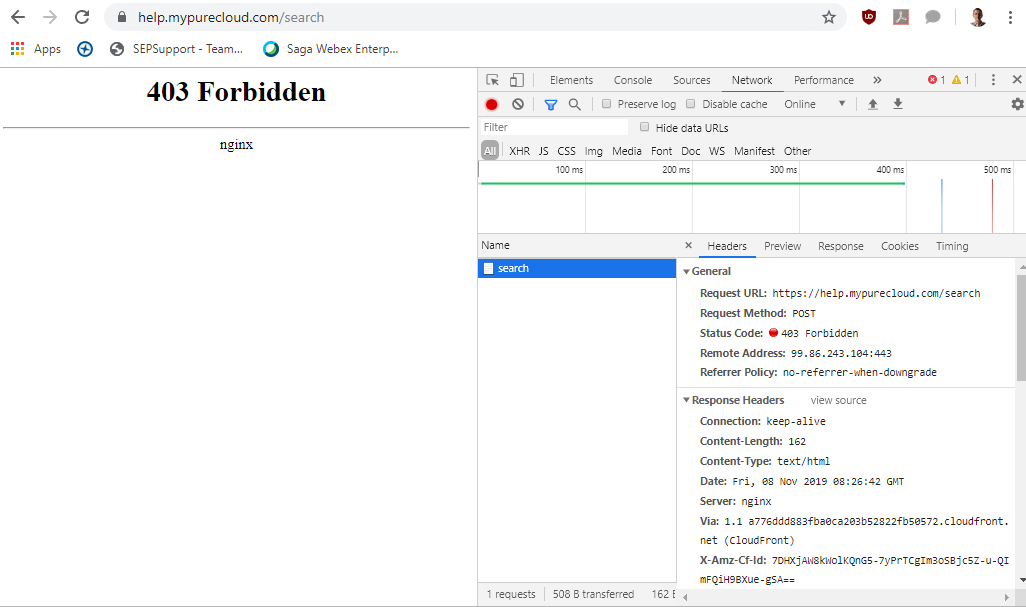1026x607 pixels.
Task: Filter requests by JS
Action: tap(544, 151)
